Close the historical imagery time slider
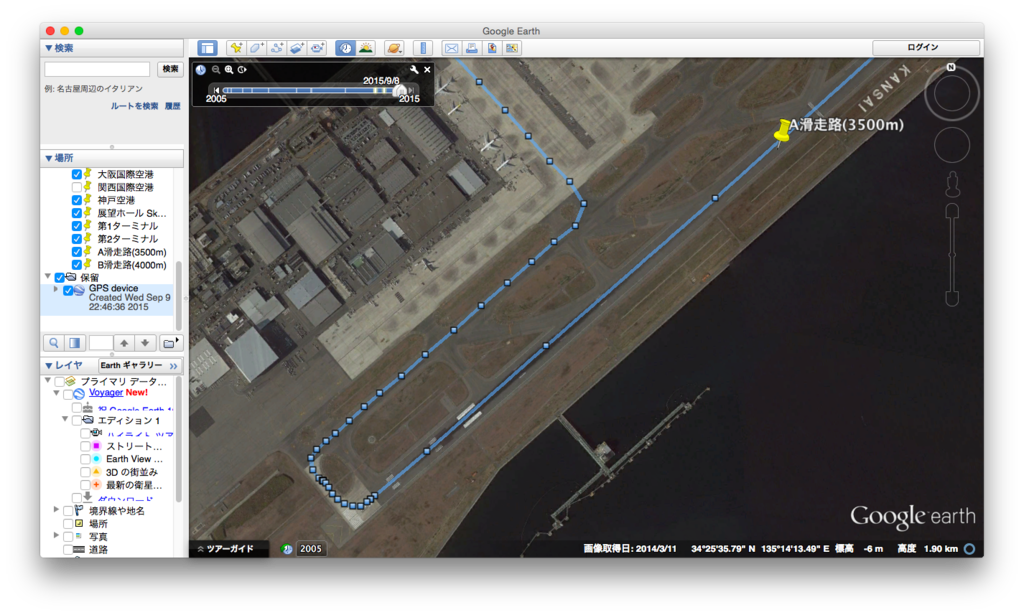Image resolution: width=1024 pixels, height=615 pixels. pos(427,69)
